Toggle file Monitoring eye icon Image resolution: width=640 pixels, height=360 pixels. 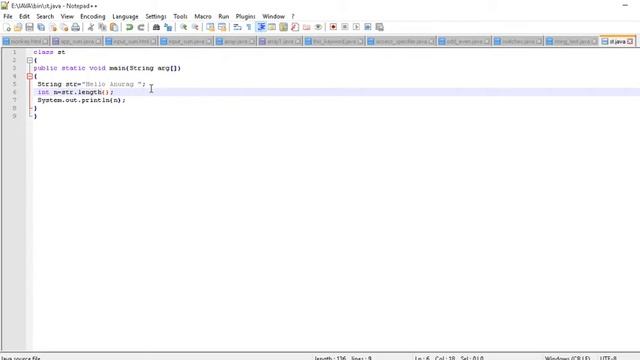pyautogui.click(x=318, y=27)
